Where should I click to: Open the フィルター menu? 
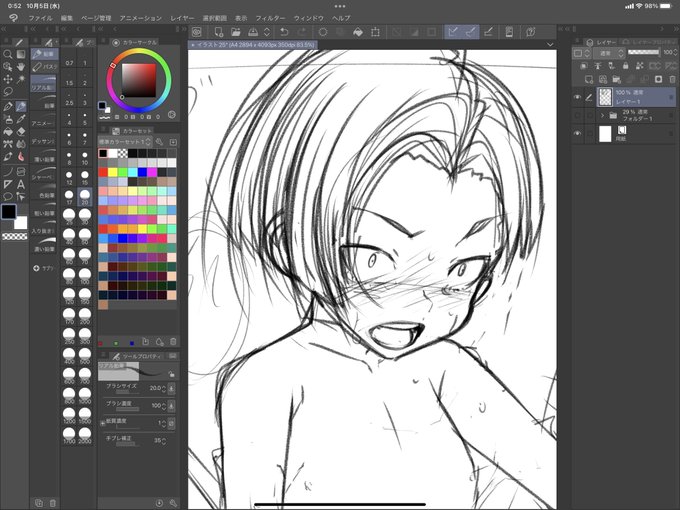[x=270, y=18]
